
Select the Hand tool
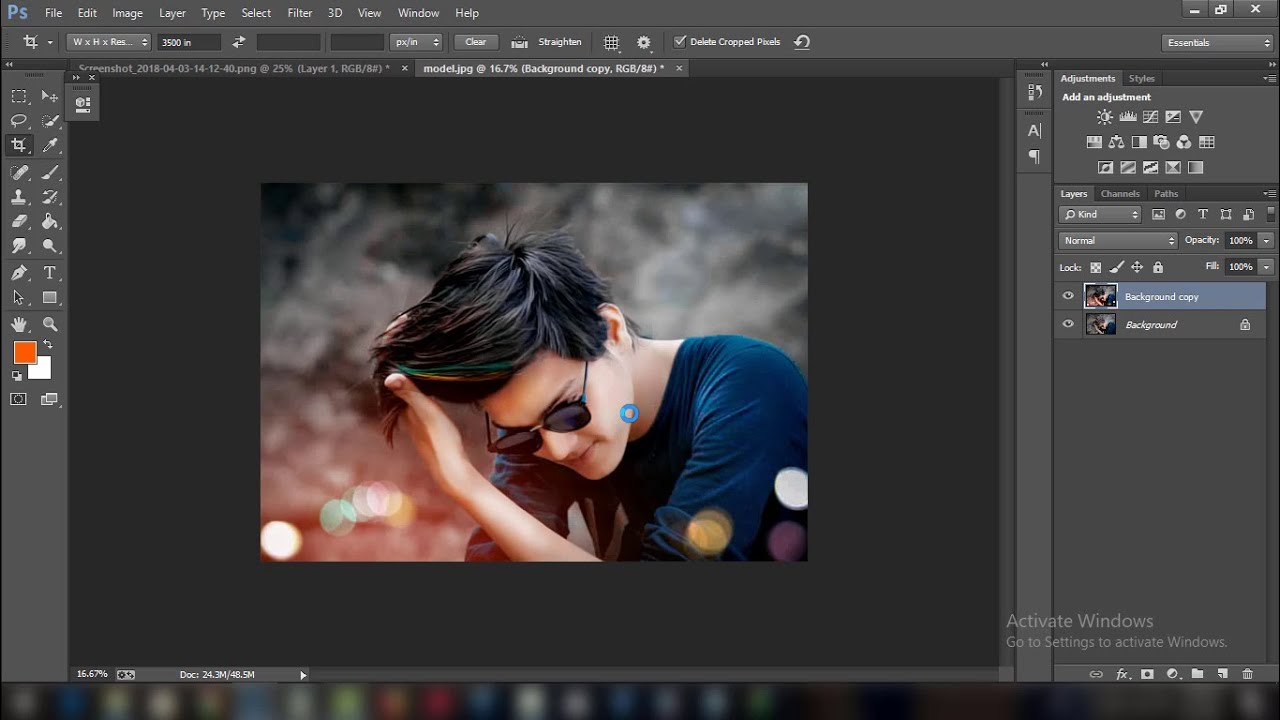(x=19, y=324)
